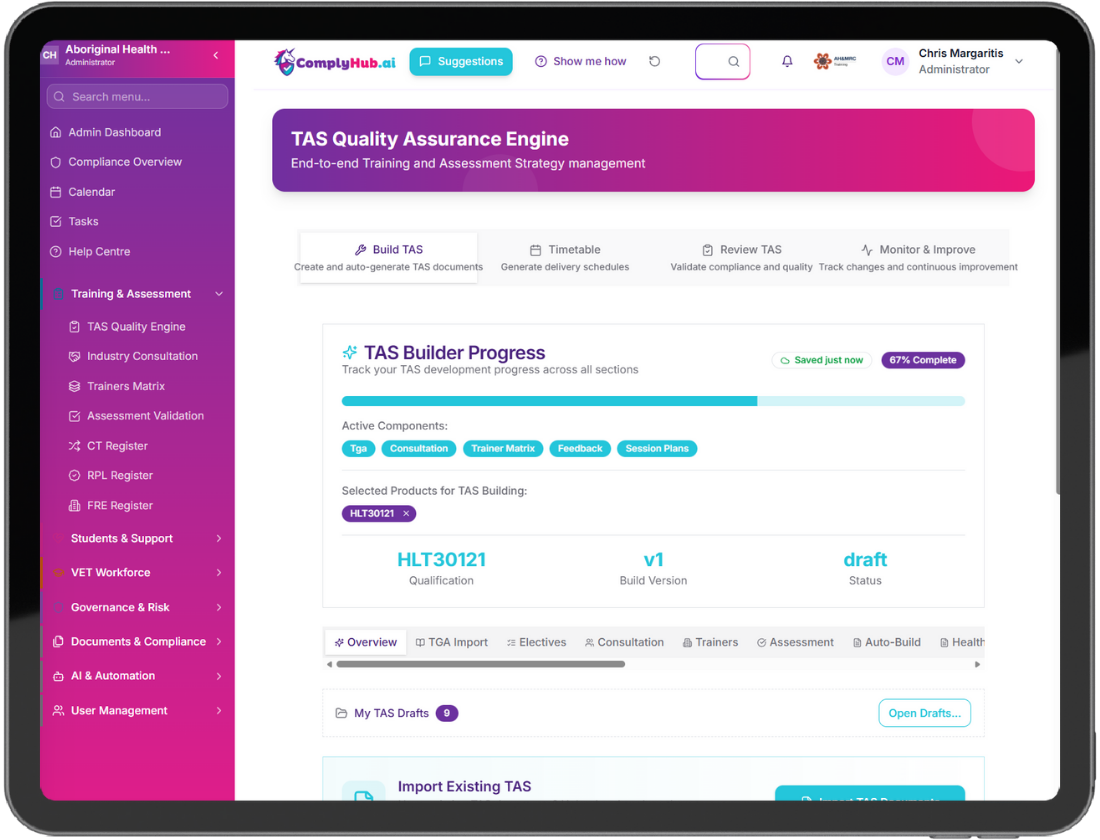Click the circle-check icon beside RPL Register
This screenshot has height=840, width=1100.
pos(74,476)
